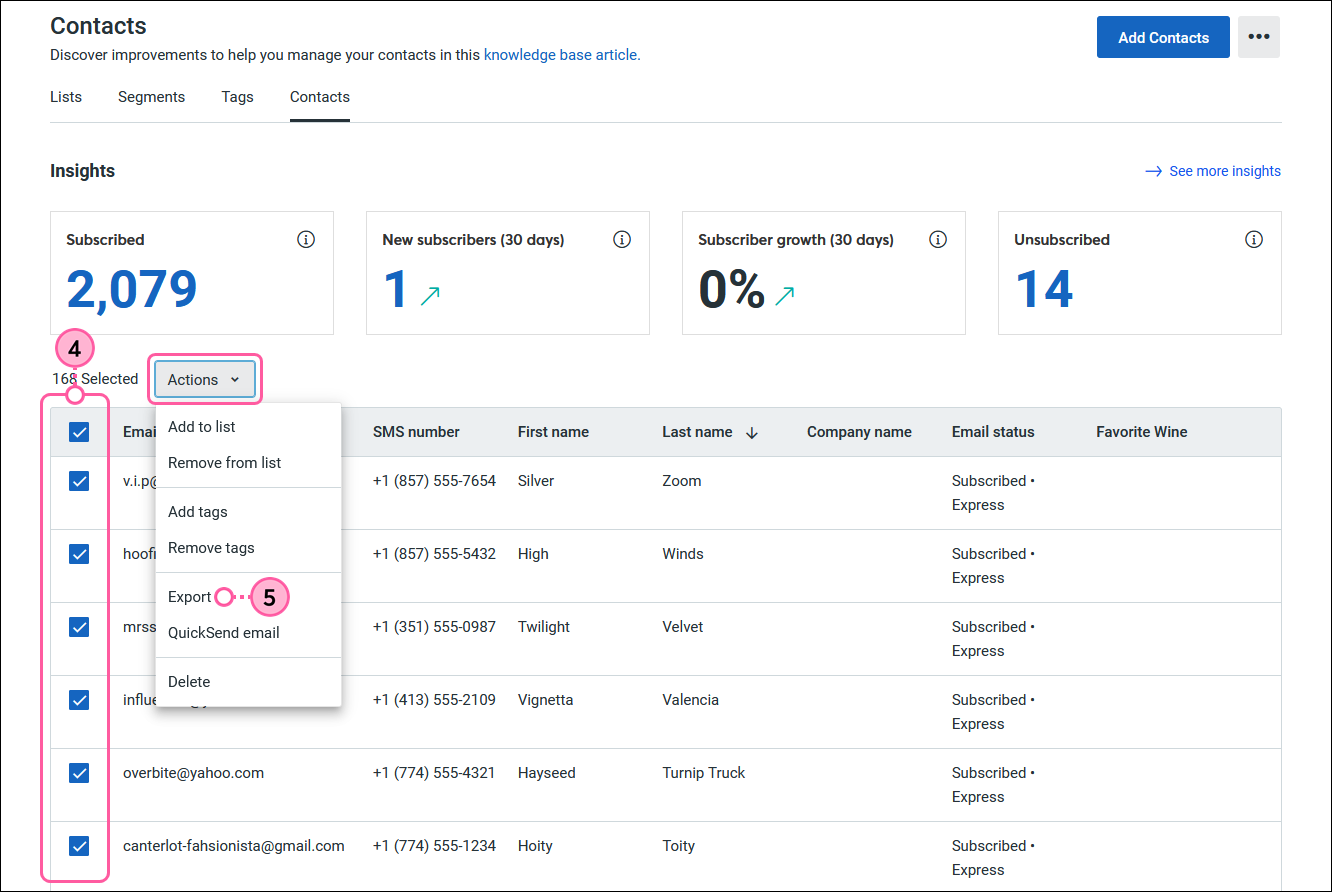Switch to the Segments tab
The width and height of the screenshot is (1332, 892).
pyautogui.click(x=151, y=97)
